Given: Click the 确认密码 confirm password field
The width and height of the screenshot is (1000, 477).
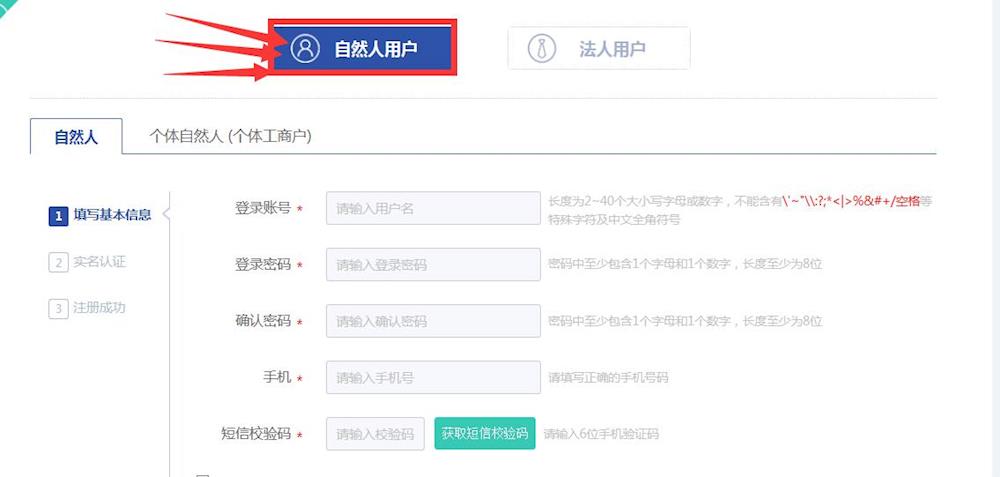Looking at the screenshot, I should (x=433, y=321).
